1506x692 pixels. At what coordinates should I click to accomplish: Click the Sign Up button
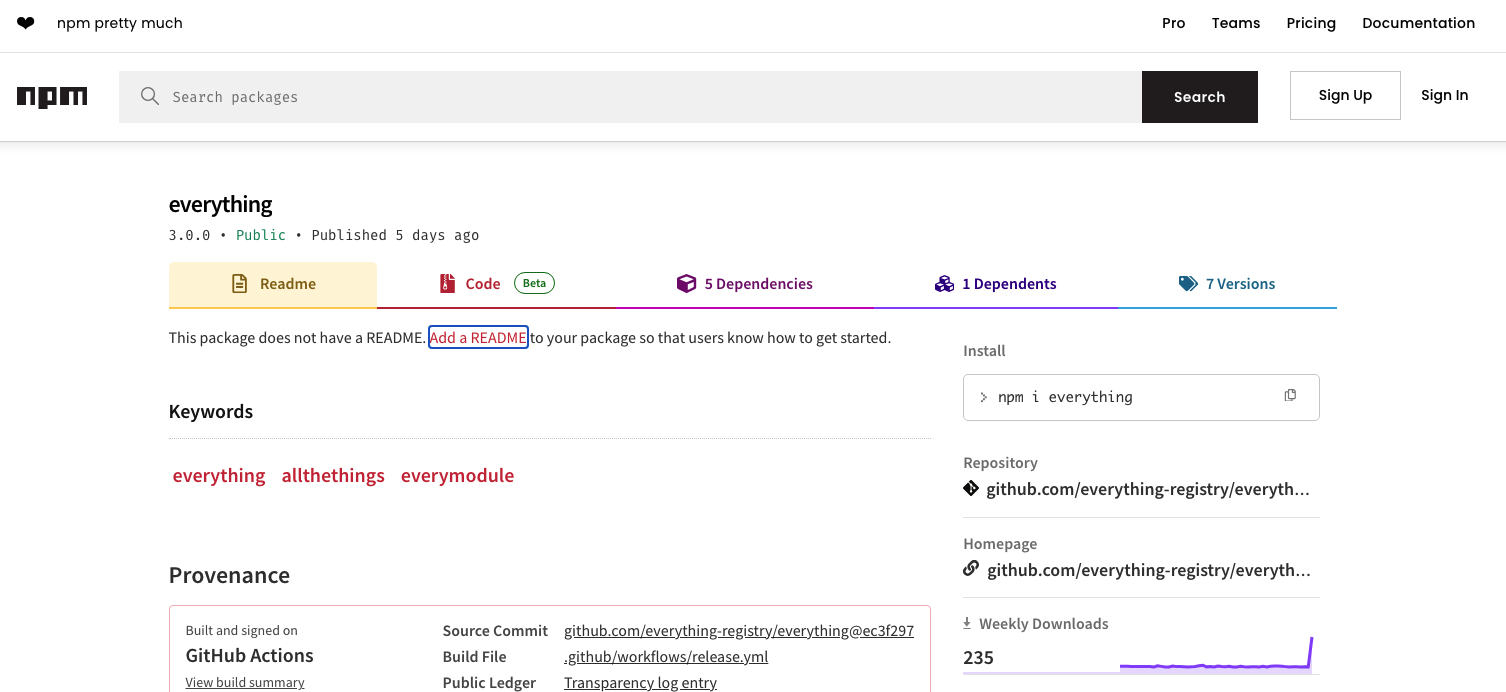tap(1345, 95)
